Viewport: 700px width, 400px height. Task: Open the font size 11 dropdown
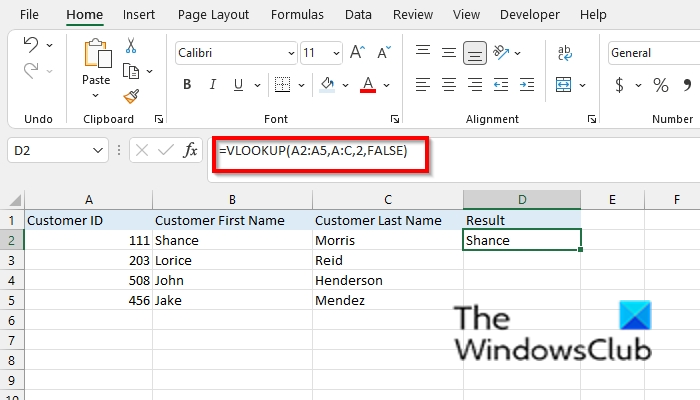pos(336,53)
